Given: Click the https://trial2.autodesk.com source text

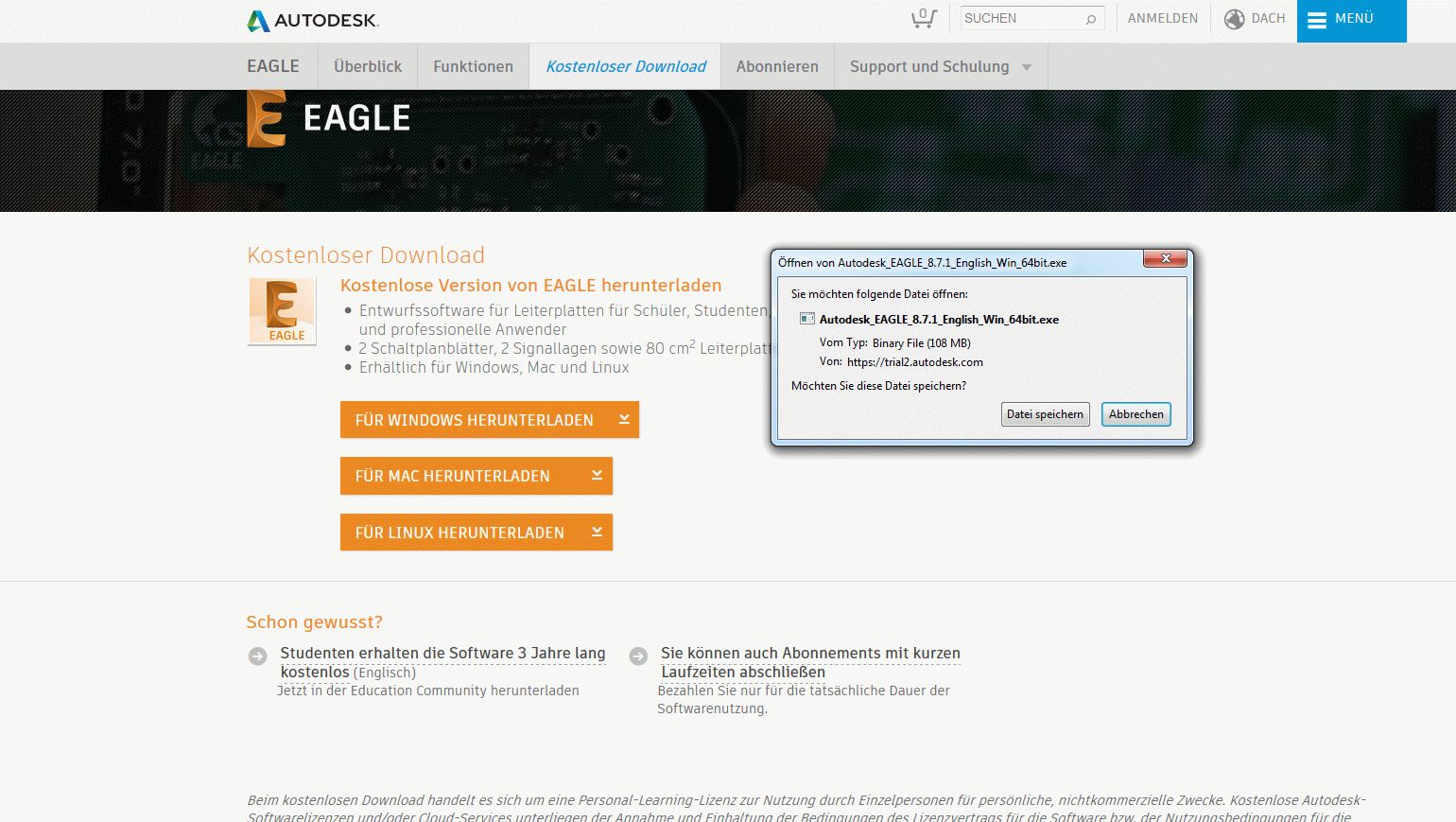Looking at the screenshot, I should click(x=915, y=362).
